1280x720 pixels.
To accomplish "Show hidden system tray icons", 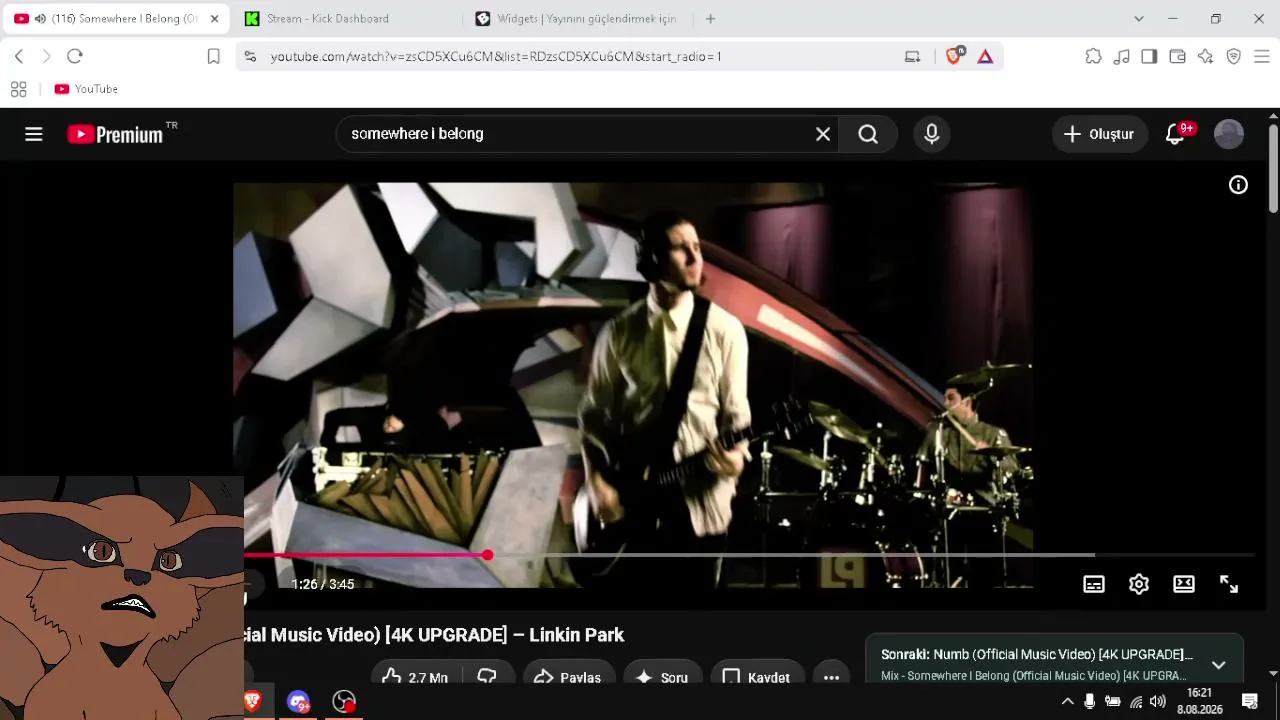I will (x=1067, y=702).
